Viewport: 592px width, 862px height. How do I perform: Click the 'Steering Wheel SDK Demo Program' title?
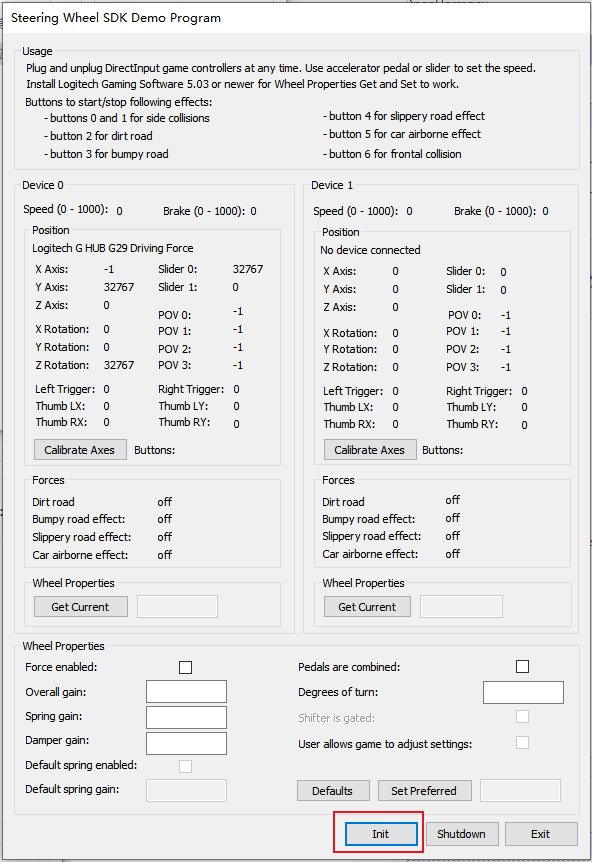click(116, 18)
